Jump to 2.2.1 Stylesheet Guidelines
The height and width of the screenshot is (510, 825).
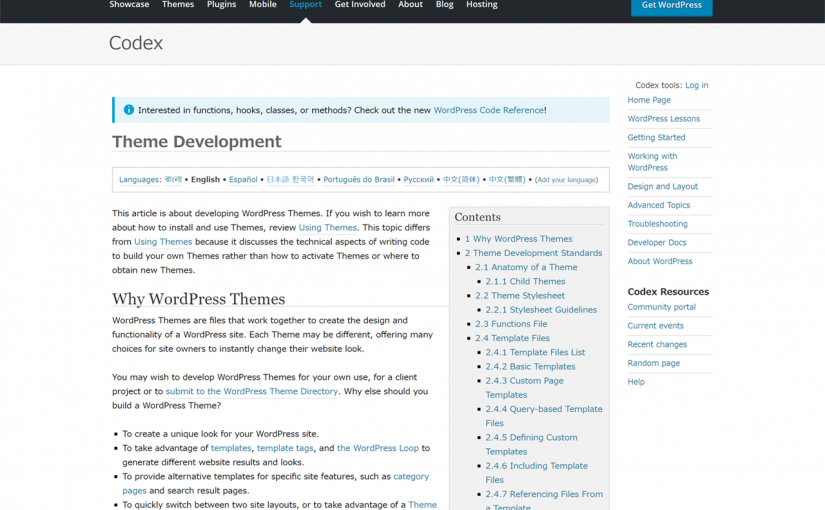(541, 310)
